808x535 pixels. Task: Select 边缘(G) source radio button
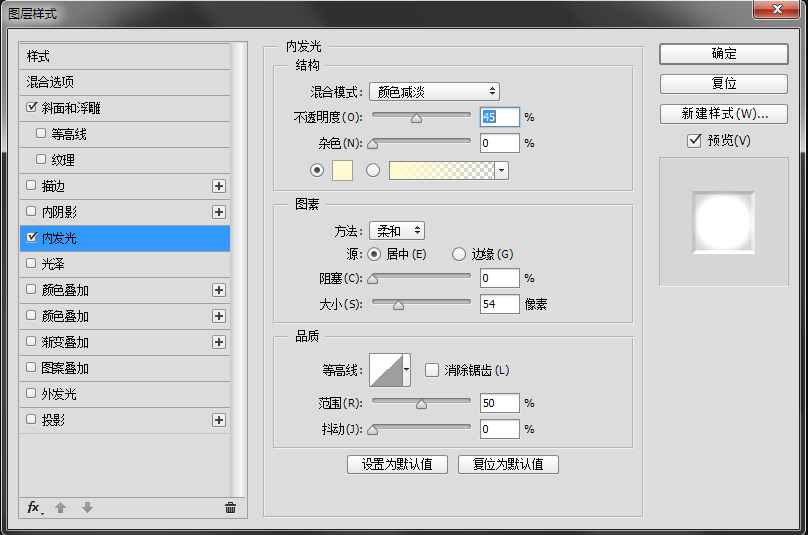pos(459,254)
